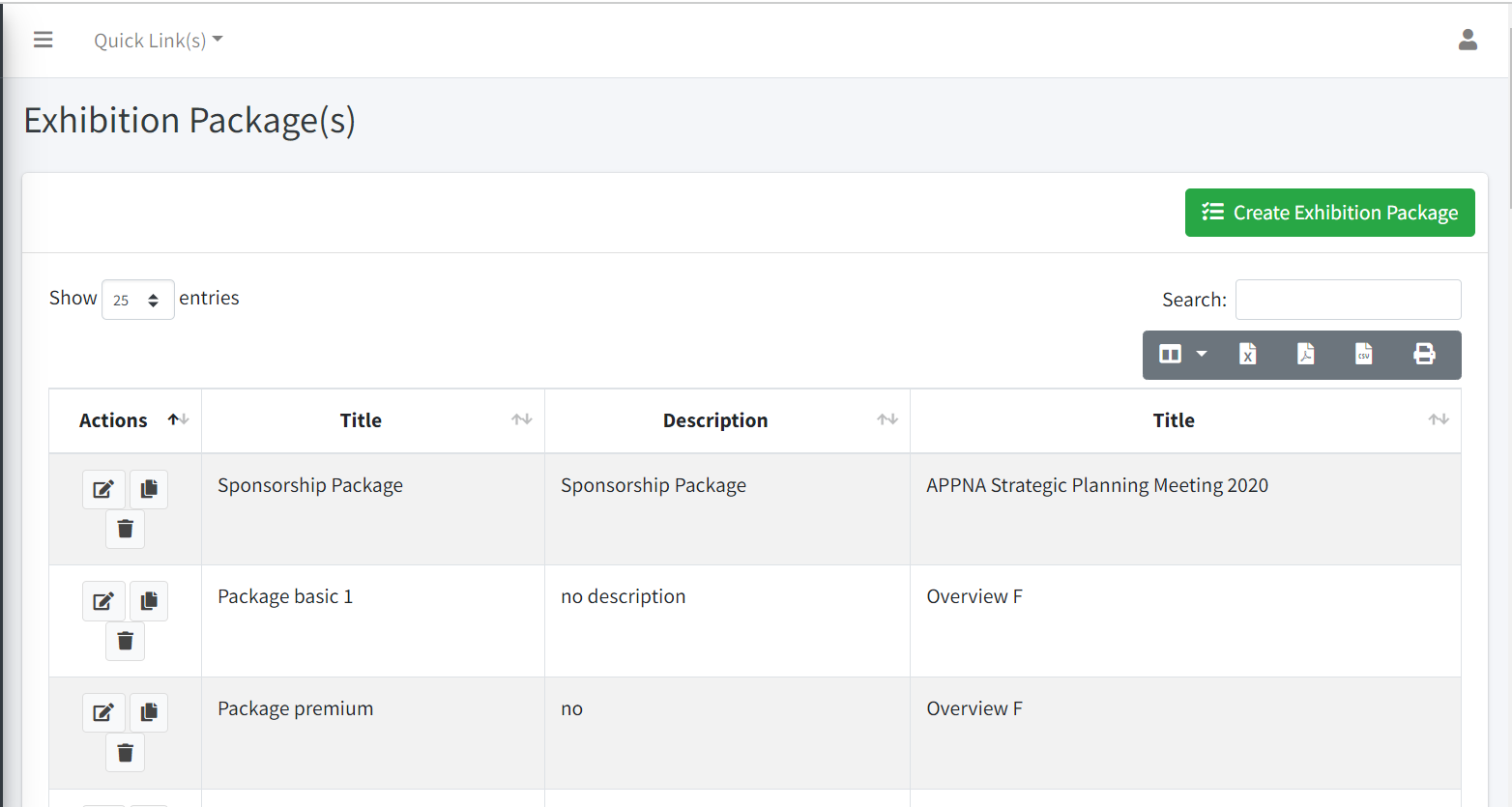Print the exhibition packages table
The width and height of the screenshot is (1512, 807).
pos(1423,355)
